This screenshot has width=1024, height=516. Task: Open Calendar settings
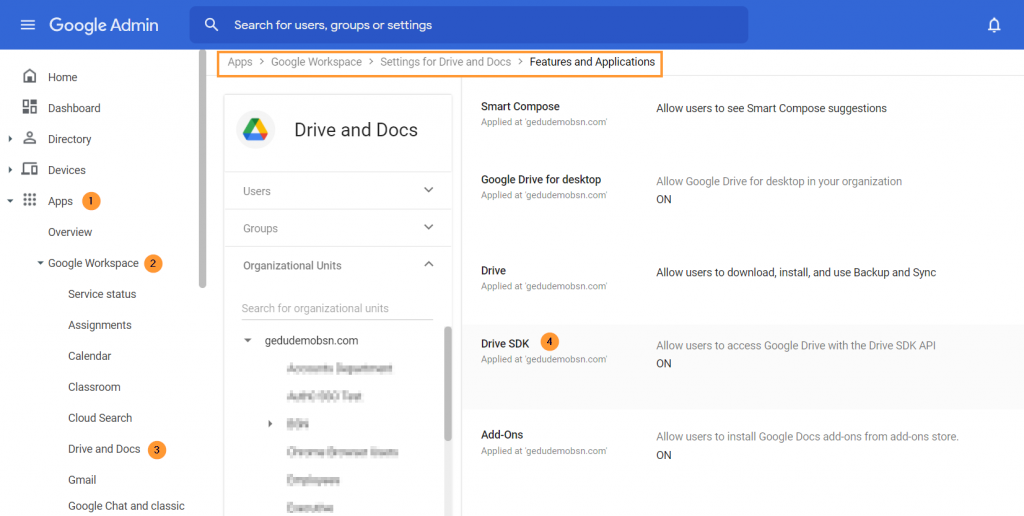pyautogui.click(x=89, y=356)
